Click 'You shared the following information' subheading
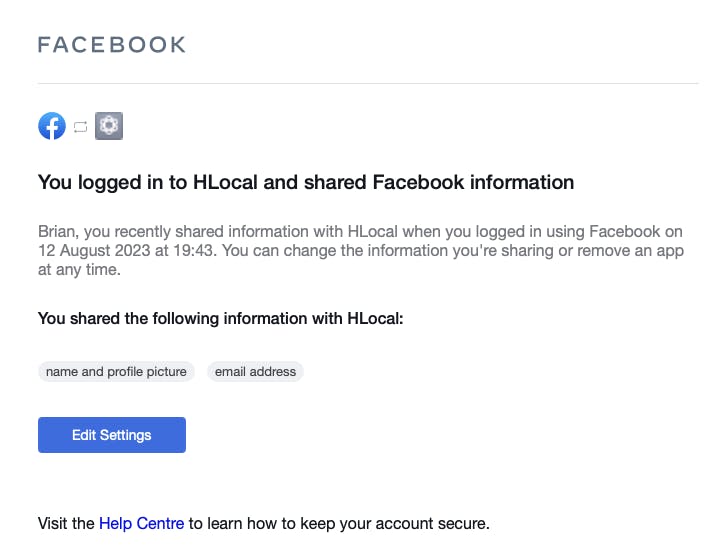717x551 pixels. click(x=180, y=319)
